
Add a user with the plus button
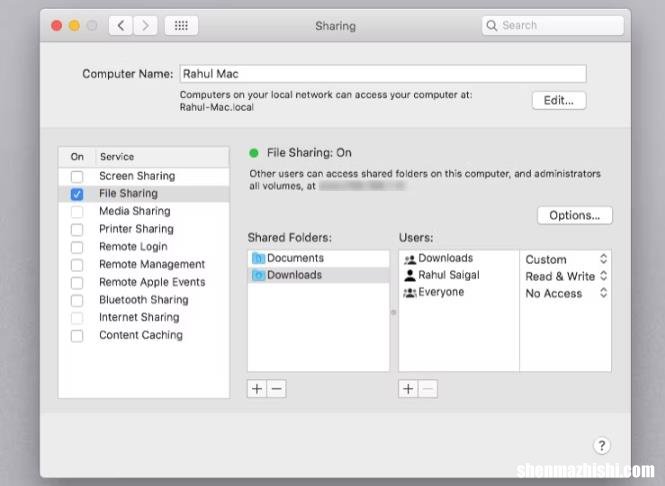(408, 388)
